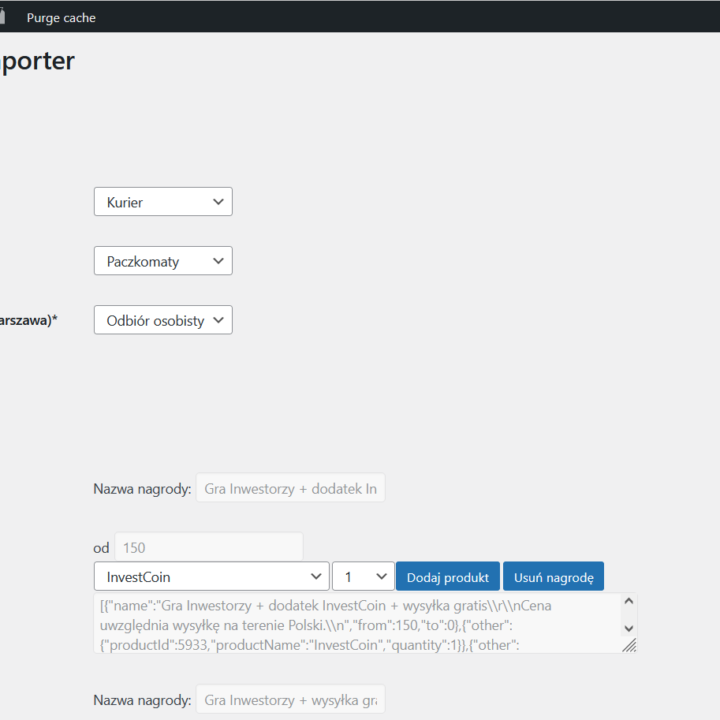Open the InvestCoin product selector

(211, 577)
